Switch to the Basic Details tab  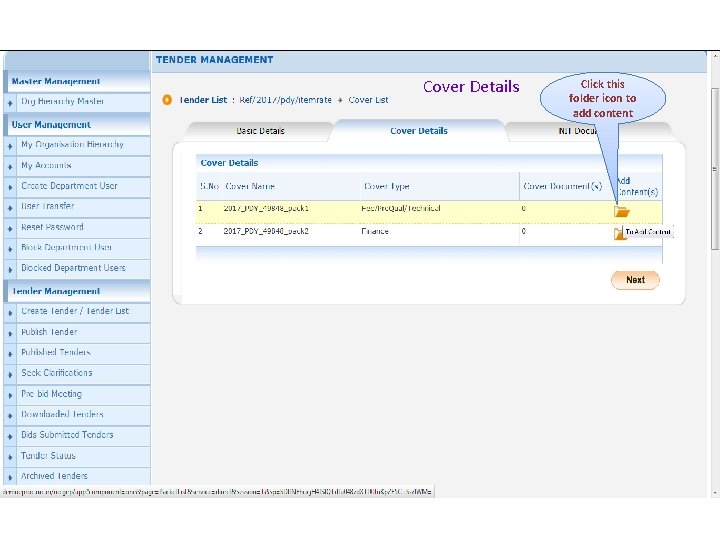pos(260,131)
